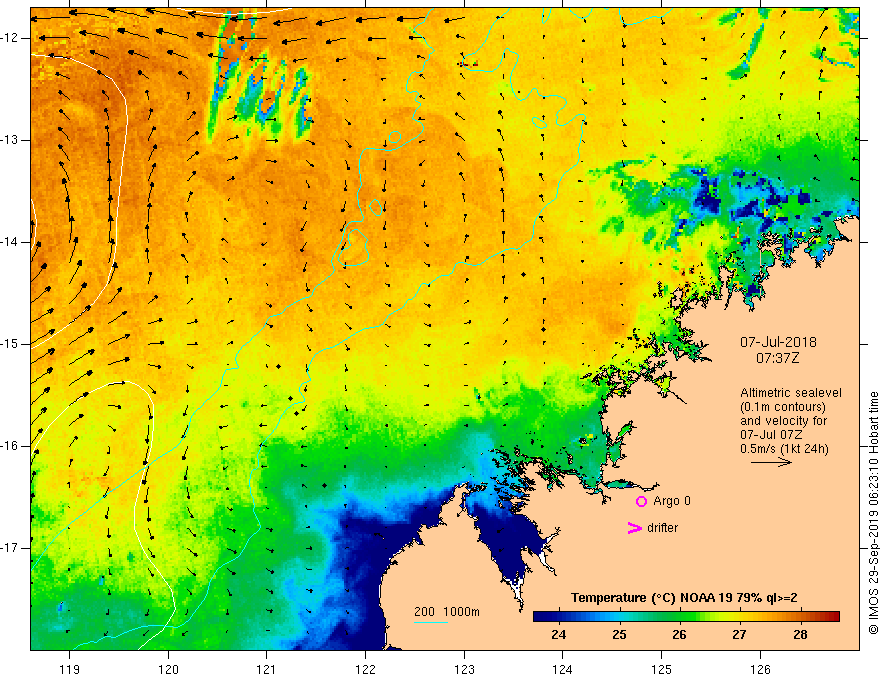The image size is (880, 680).
Task: Click the time text 07:37Z
Action: click(x=777, y=358)
